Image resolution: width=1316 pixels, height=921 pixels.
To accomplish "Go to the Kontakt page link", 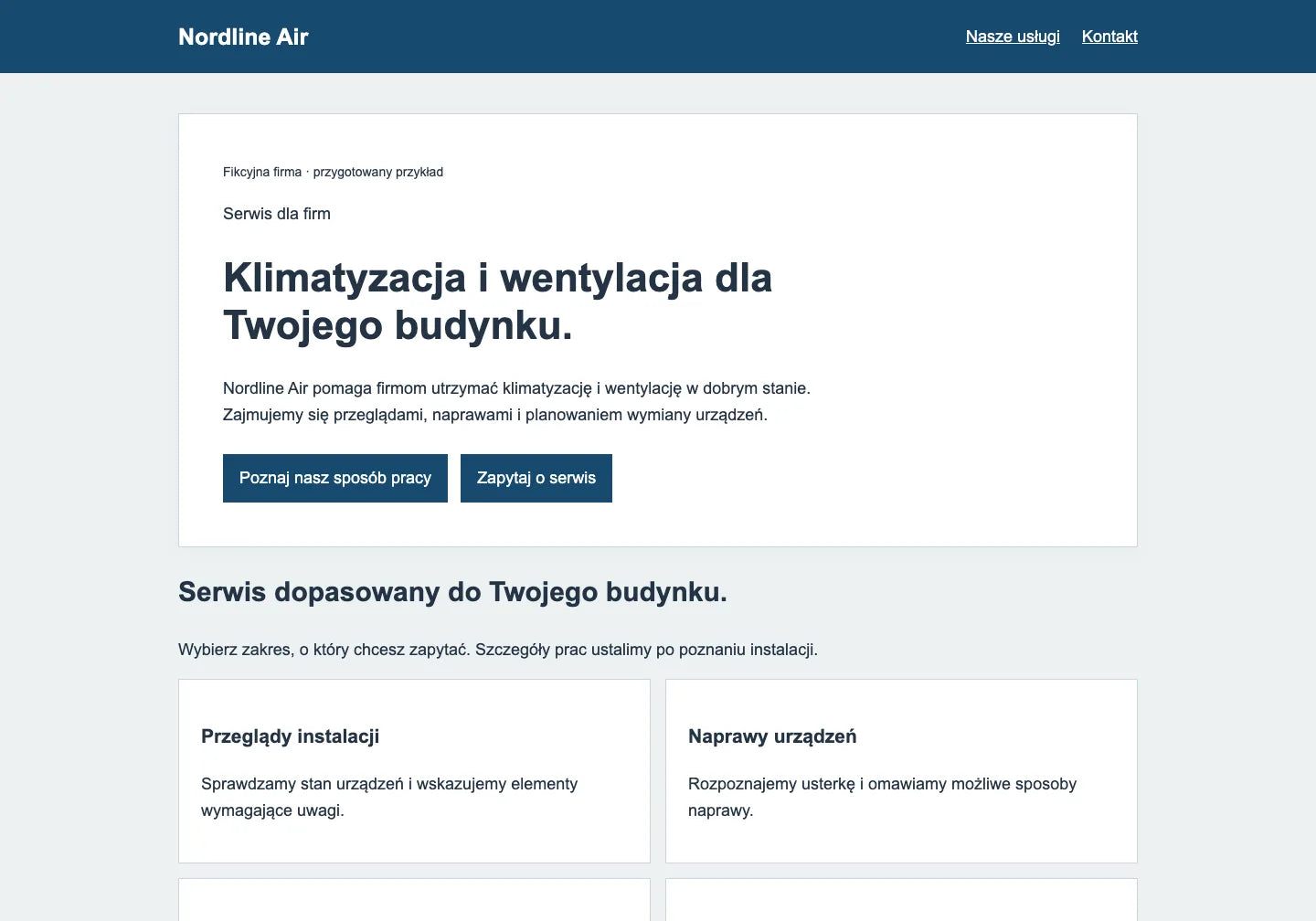I will (1109, 37).
